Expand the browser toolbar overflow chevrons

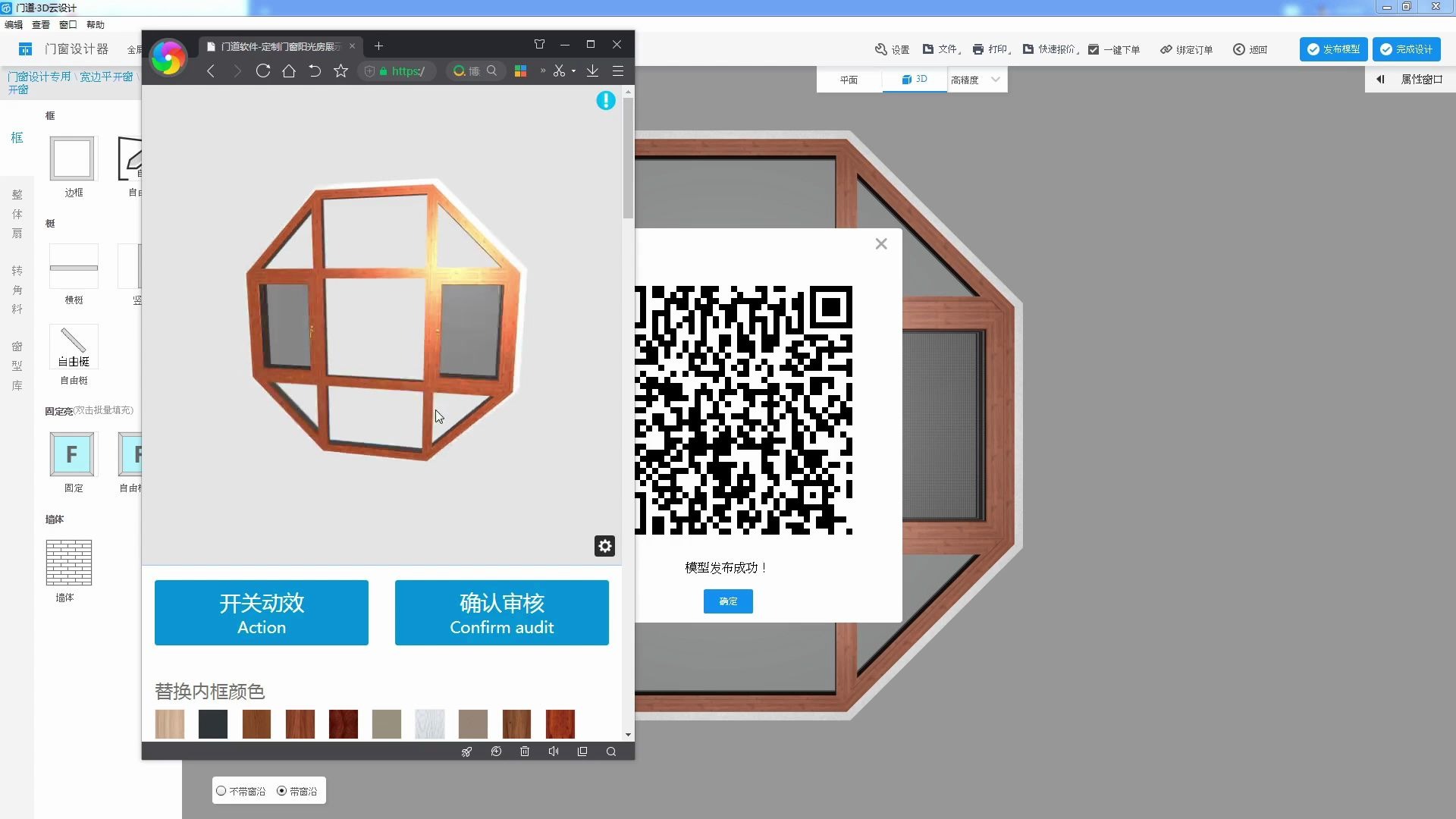543,71
